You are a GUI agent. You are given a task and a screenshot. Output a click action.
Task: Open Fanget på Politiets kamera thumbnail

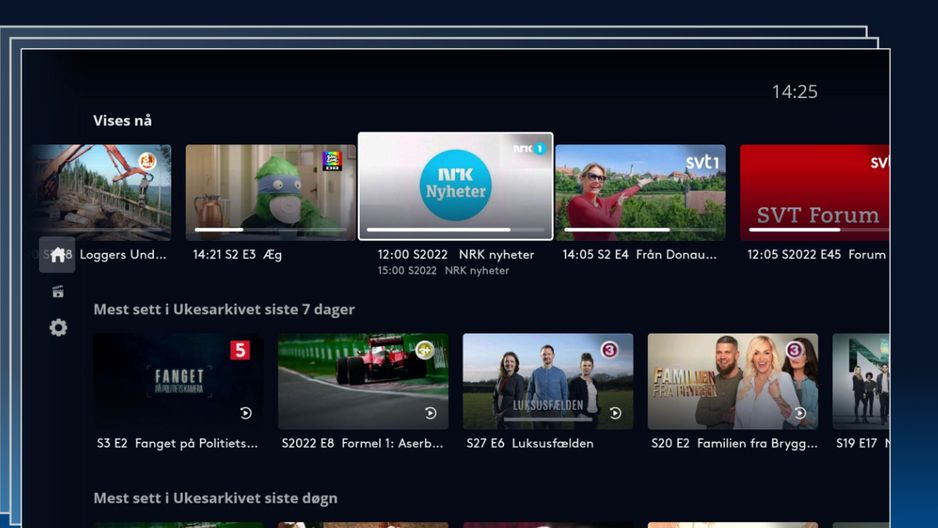(178, 381)
